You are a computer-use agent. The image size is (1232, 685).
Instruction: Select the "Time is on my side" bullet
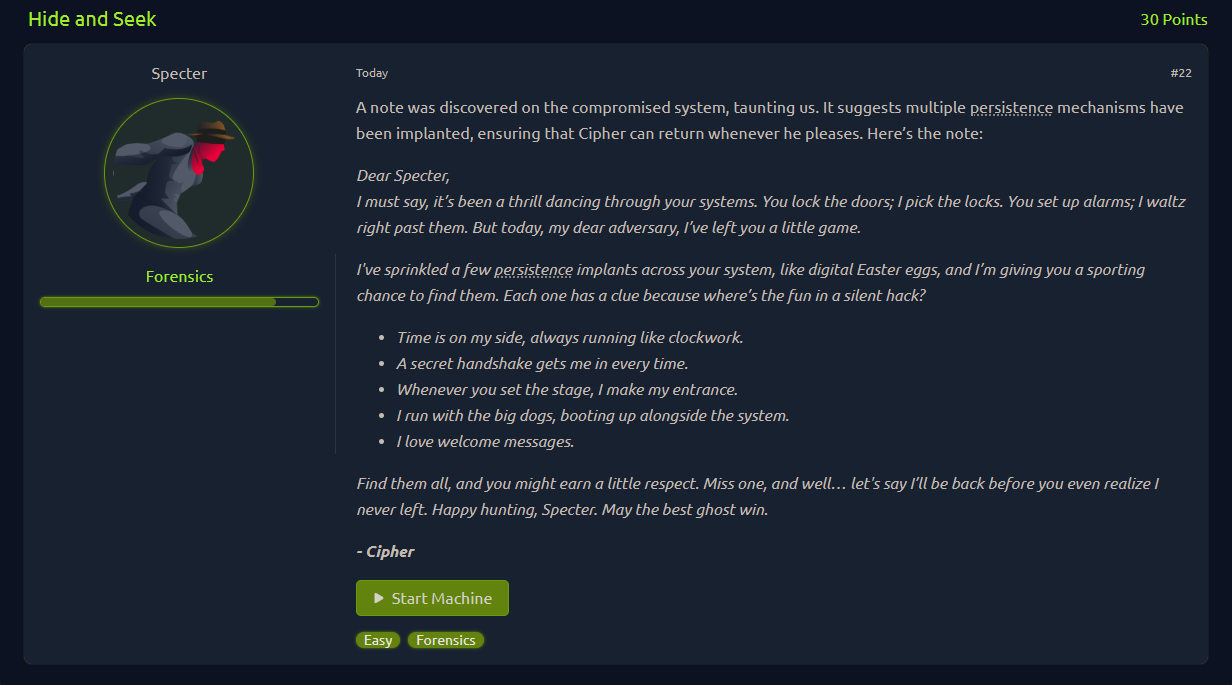click(x=570, y=338)
